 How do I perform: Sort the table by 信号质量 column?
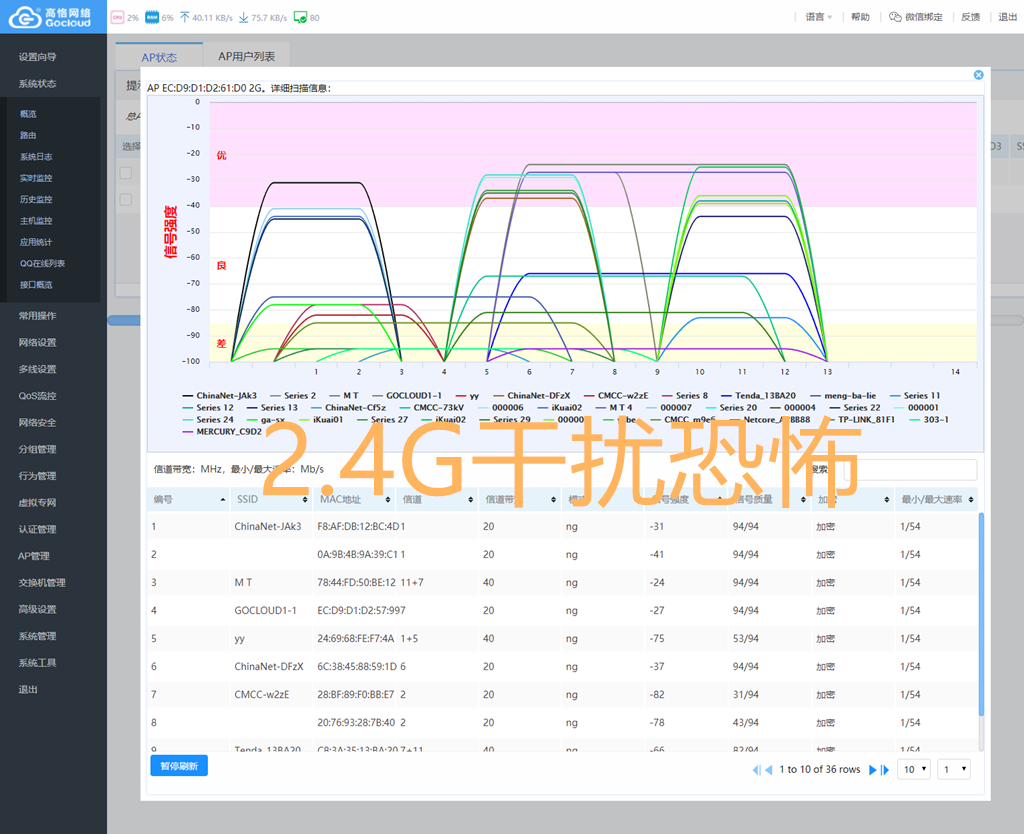769,500
